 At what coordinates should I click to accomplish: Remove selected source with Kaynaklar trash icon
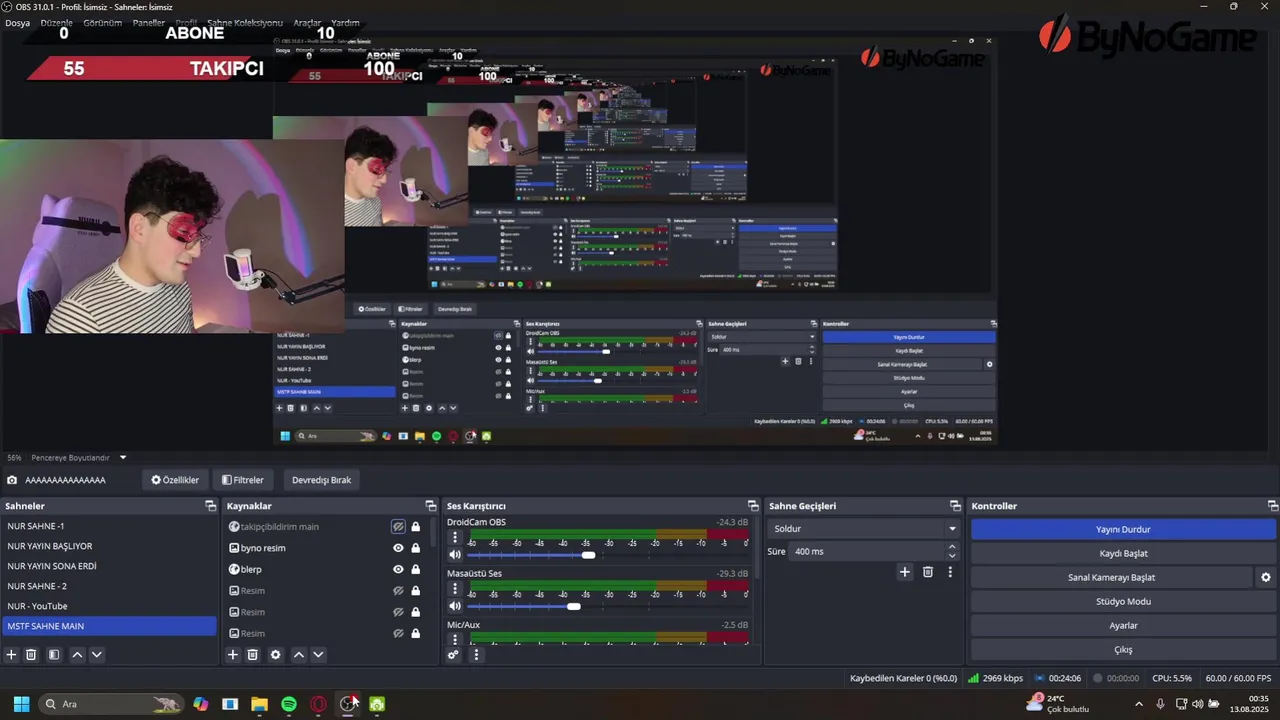click(x=253, y=655)
